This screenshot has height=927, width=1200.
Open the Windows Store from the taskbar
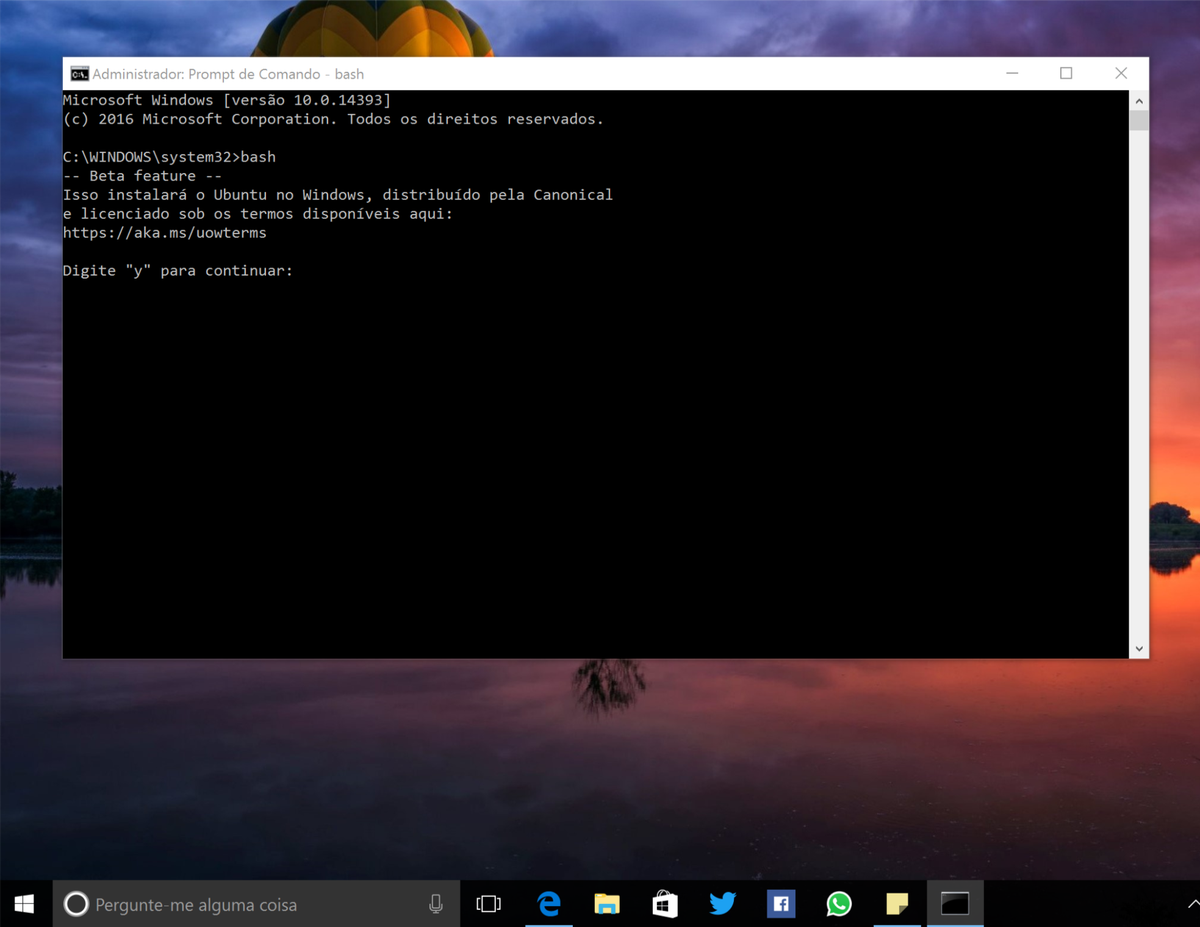(665, 904)
